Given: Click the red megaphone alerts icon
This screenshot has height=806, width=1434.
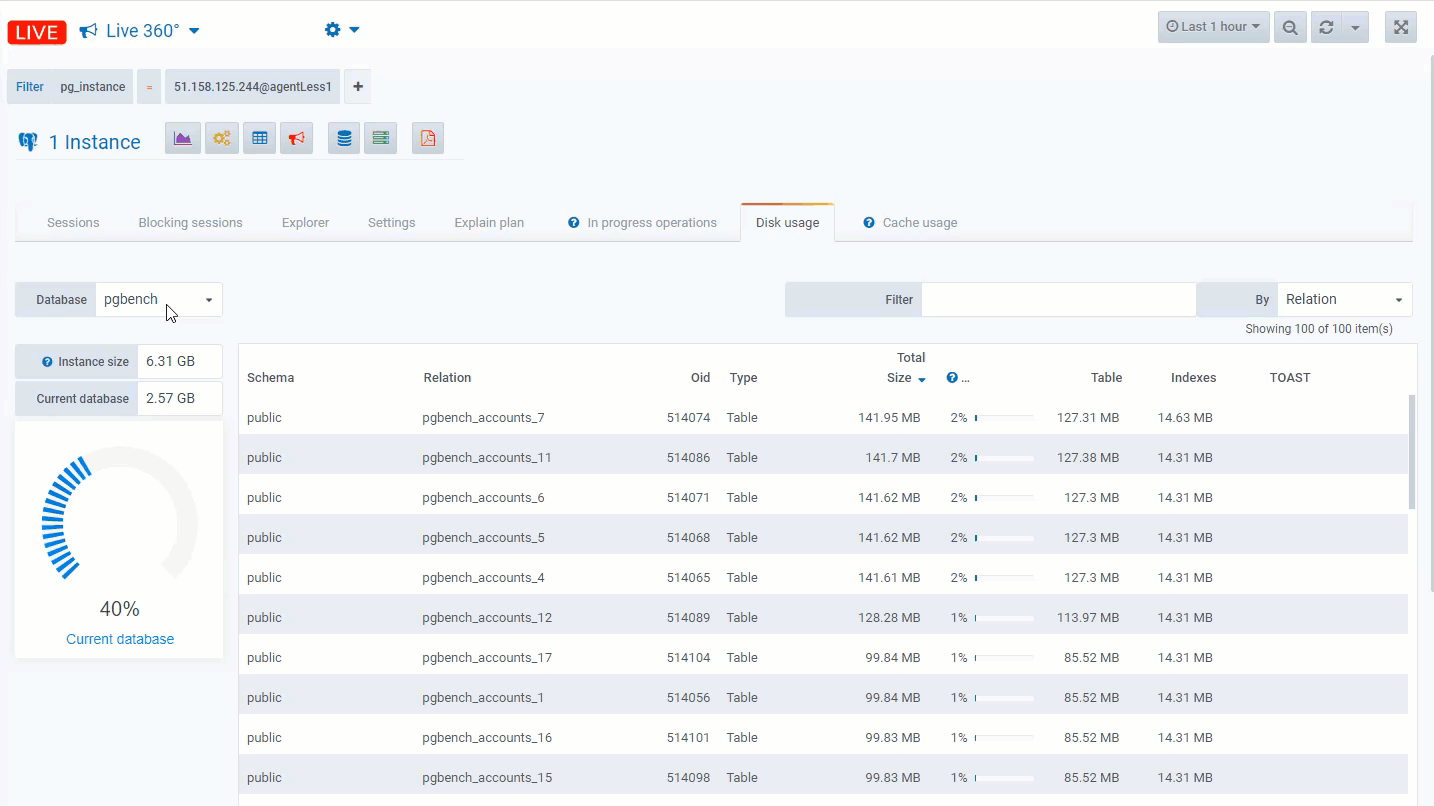Looking at the screenshot, I should [x=296, y=138].
